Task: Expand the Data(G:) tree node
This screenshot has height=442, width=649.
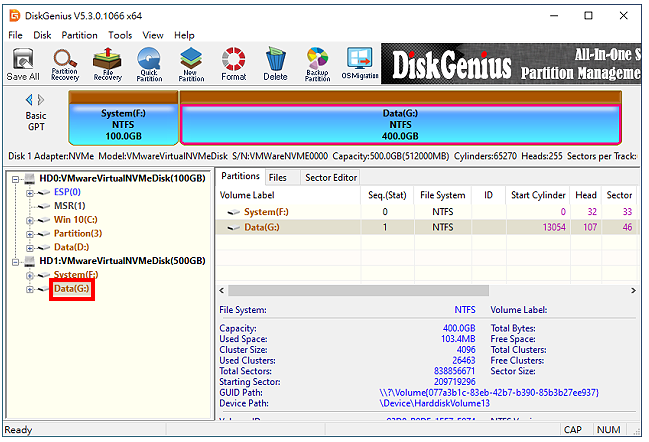Action: 29,289
